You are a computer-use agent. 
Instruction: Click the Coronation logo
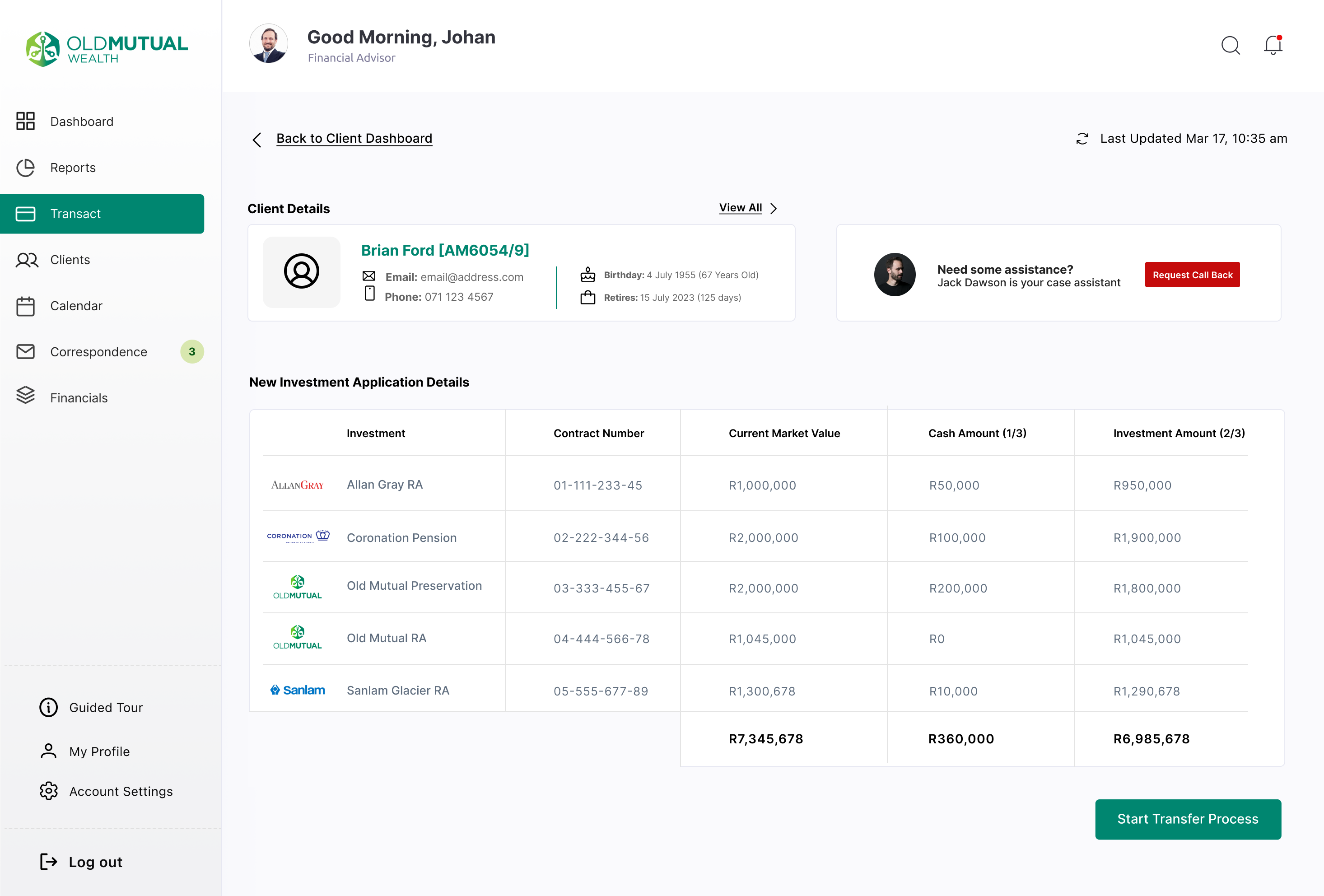298,536
